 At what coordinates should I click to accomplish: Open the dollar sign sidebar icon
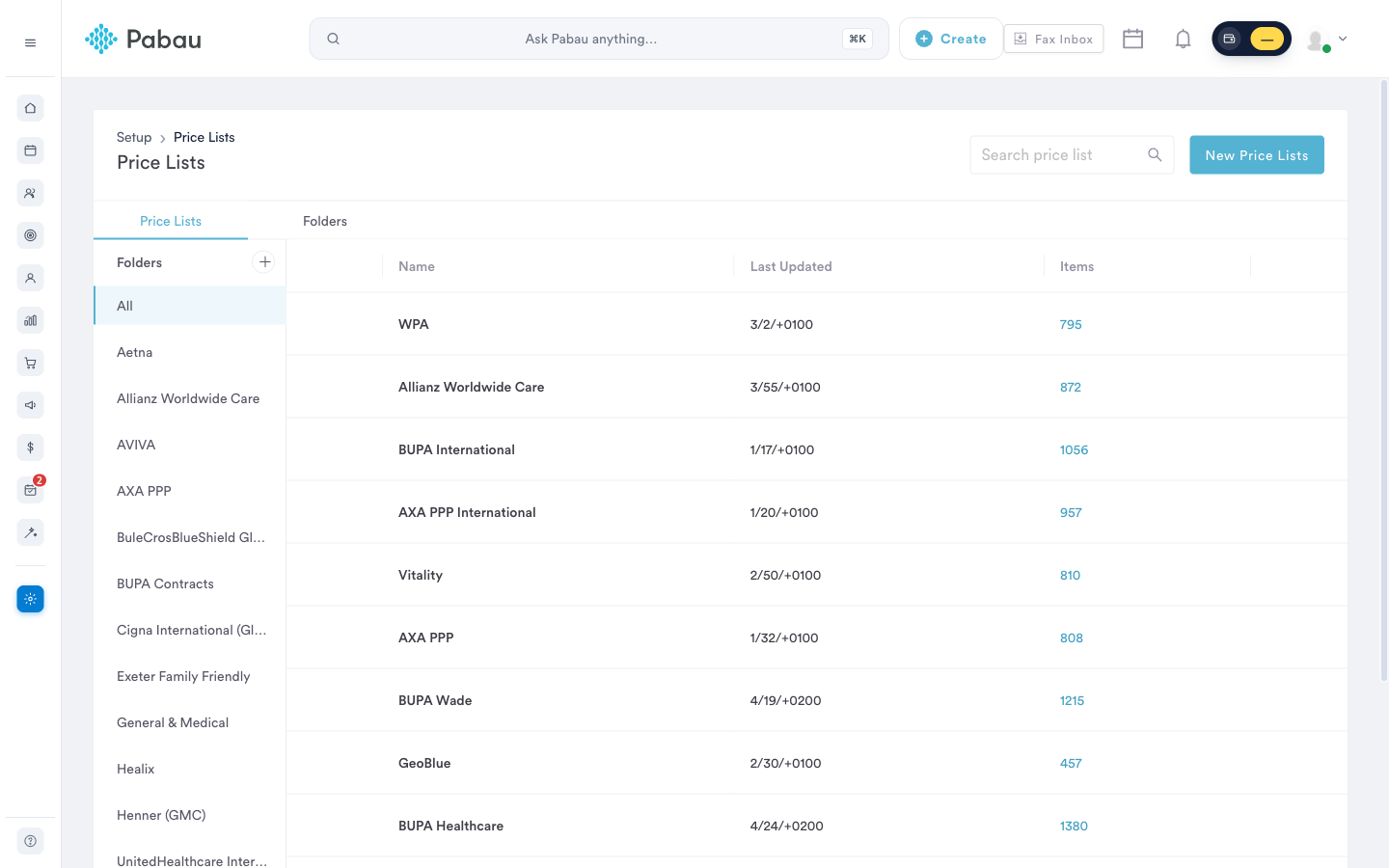pyautogui.click(x=30, y=448)
